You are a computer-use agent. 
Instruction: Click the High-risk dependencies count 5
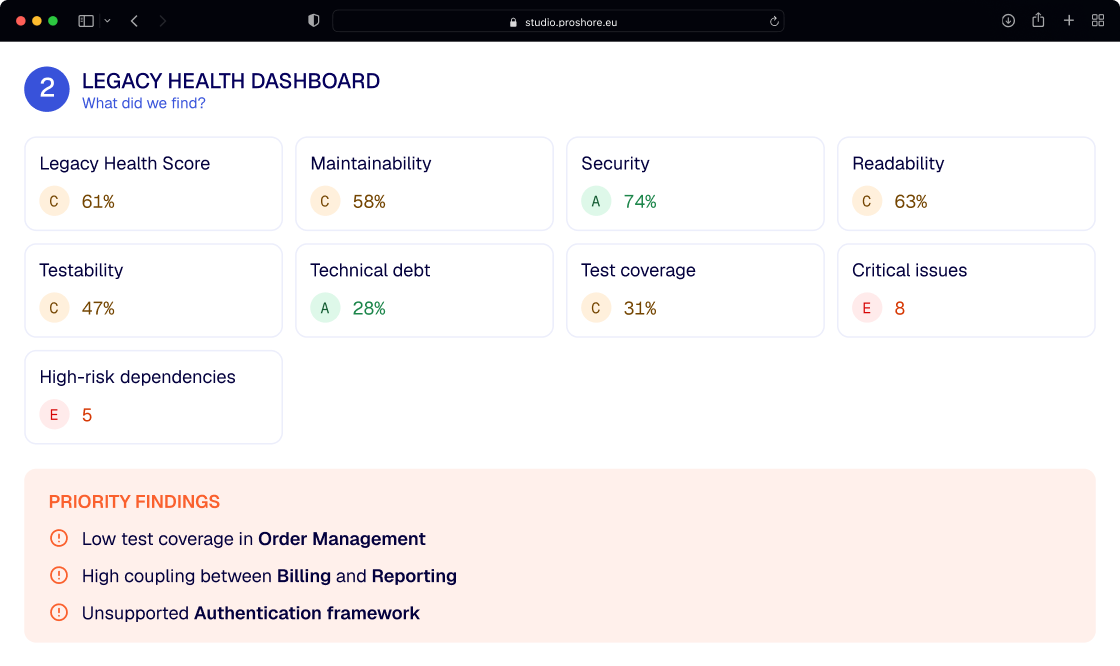87,414
